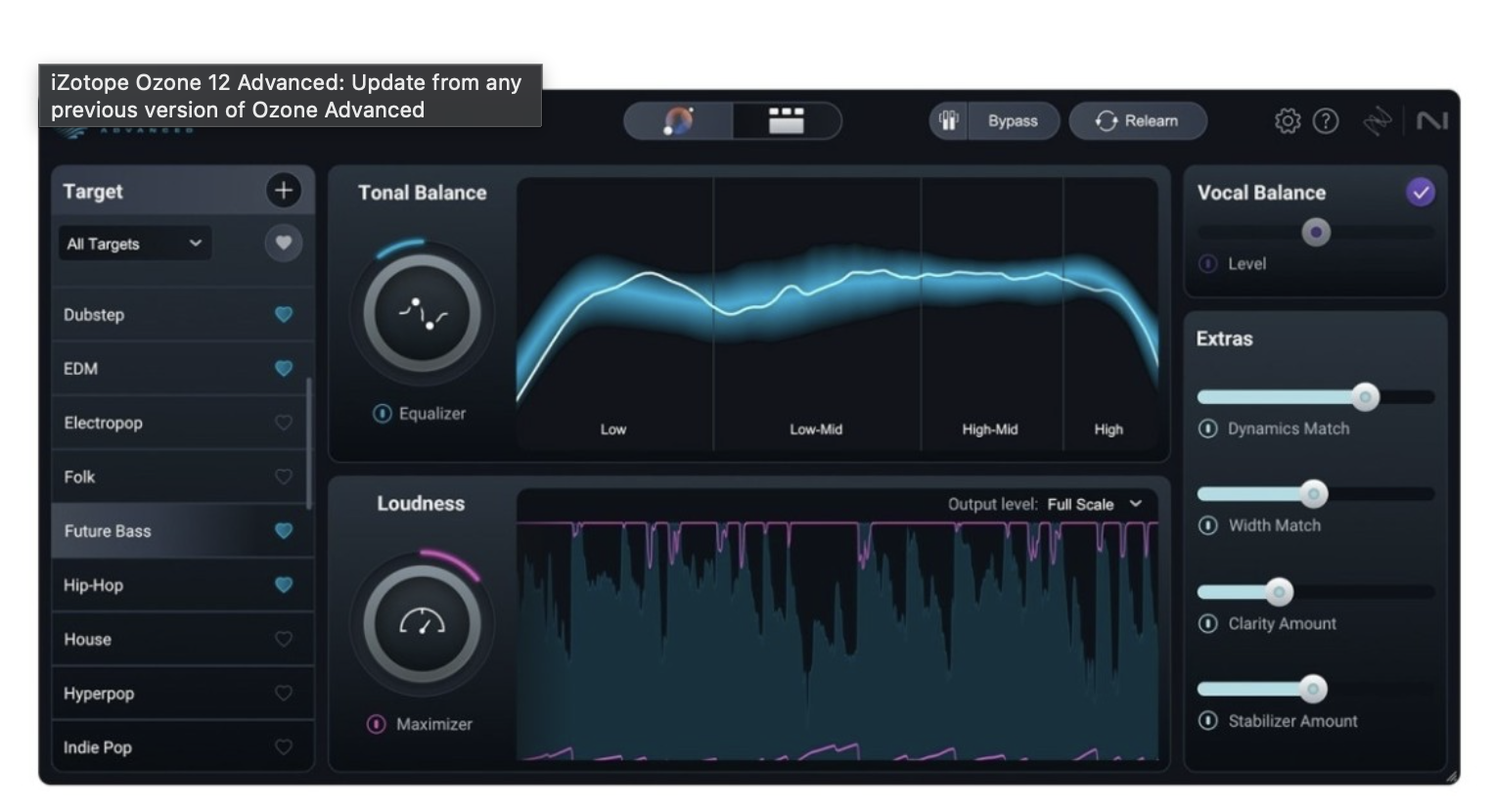Viewport: 1493px width, 812px height.
Task: Click the Vocal Balance level slider
Action: click(1316, 233)
